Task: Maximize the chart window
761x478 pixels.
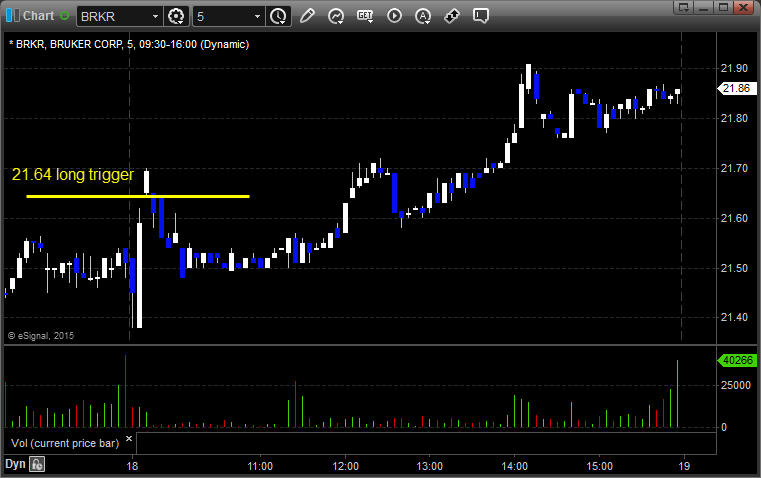Action: click(x=723, y=7)
